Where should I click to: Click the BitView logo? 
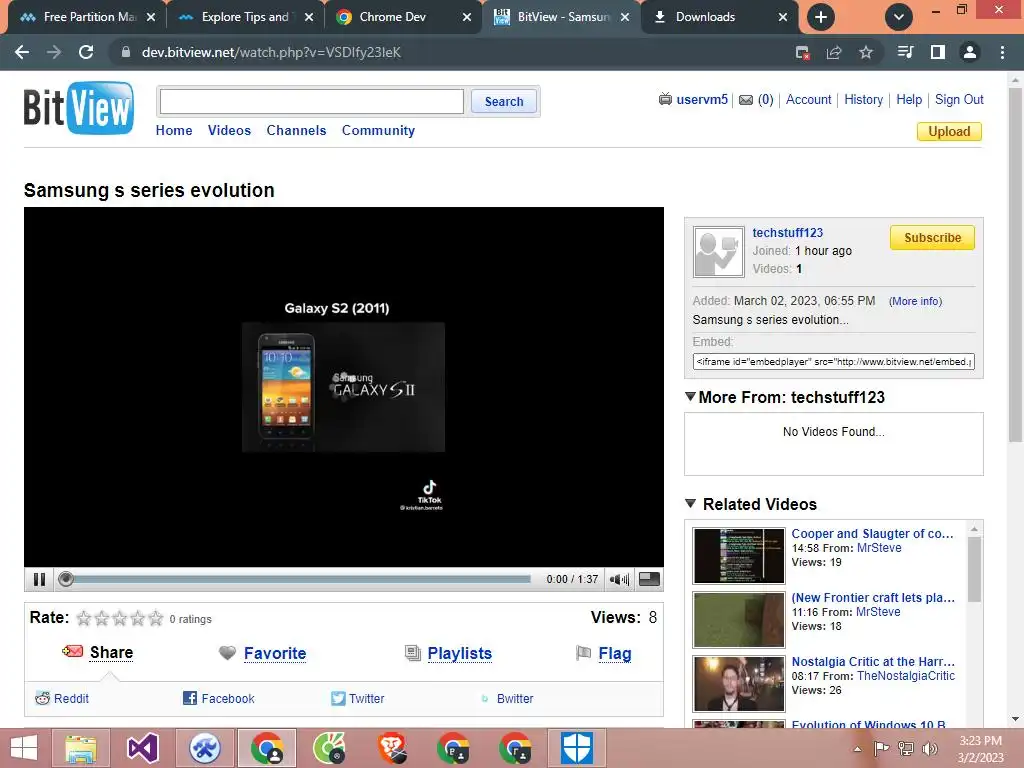click(78, 107)
